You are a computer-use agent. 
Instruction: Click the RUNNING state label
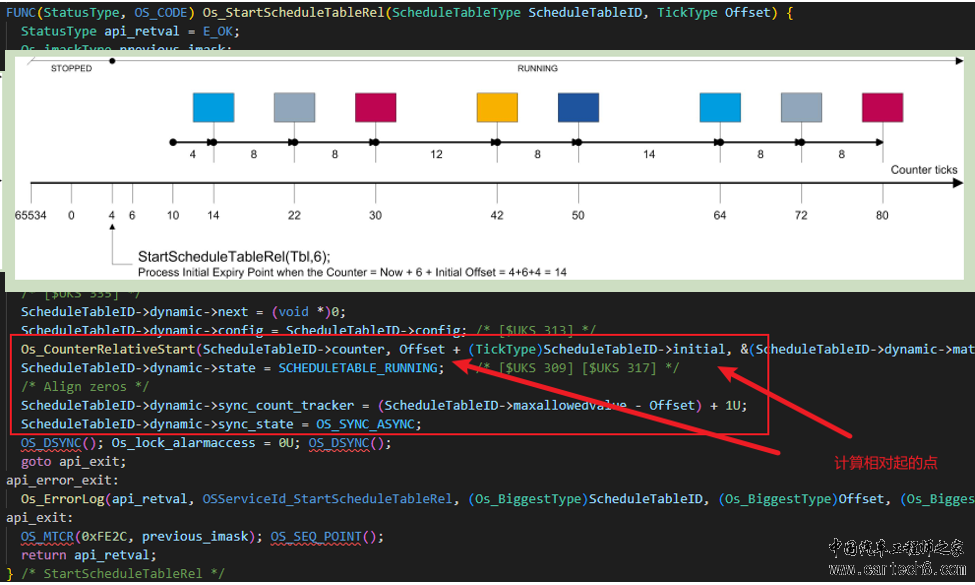pyautogui.click(x=537, y=68)
